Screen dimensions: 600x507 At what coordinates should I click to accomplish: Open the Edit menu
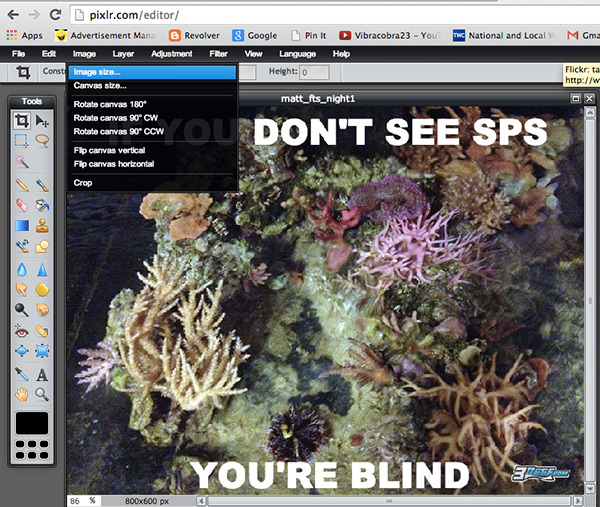click(x=49, y=54)
